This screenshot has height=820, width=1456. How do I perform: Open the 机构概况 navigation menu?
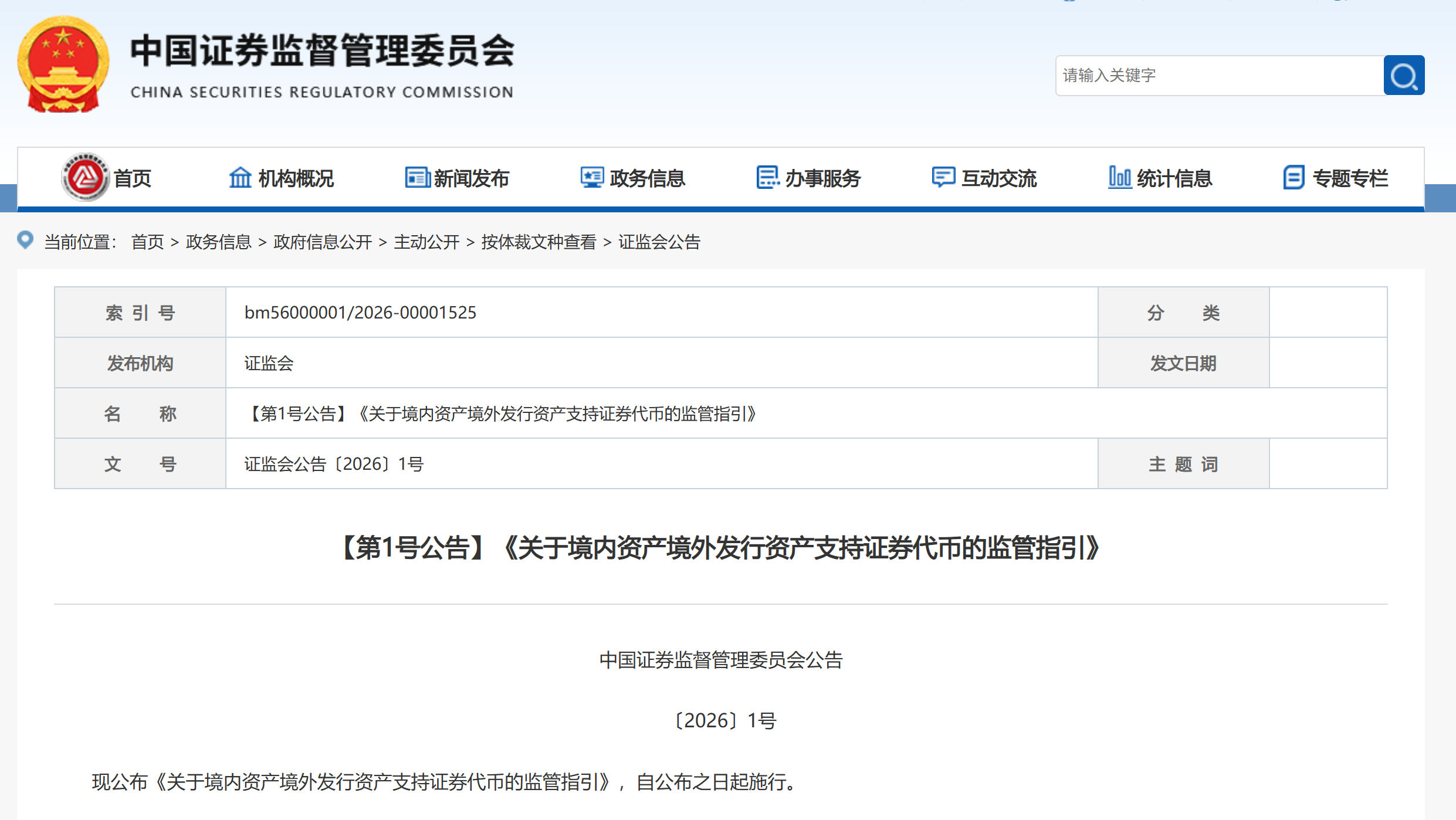[296, 178]
